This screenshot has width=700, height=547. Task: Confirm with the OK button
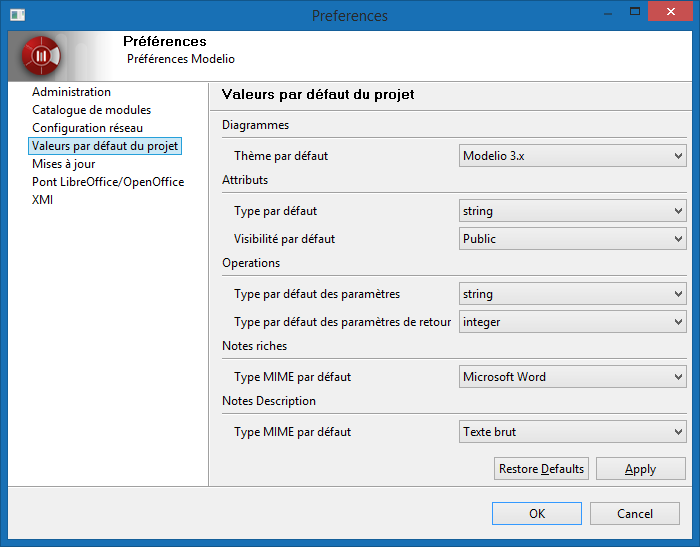[x=537, y=514]
